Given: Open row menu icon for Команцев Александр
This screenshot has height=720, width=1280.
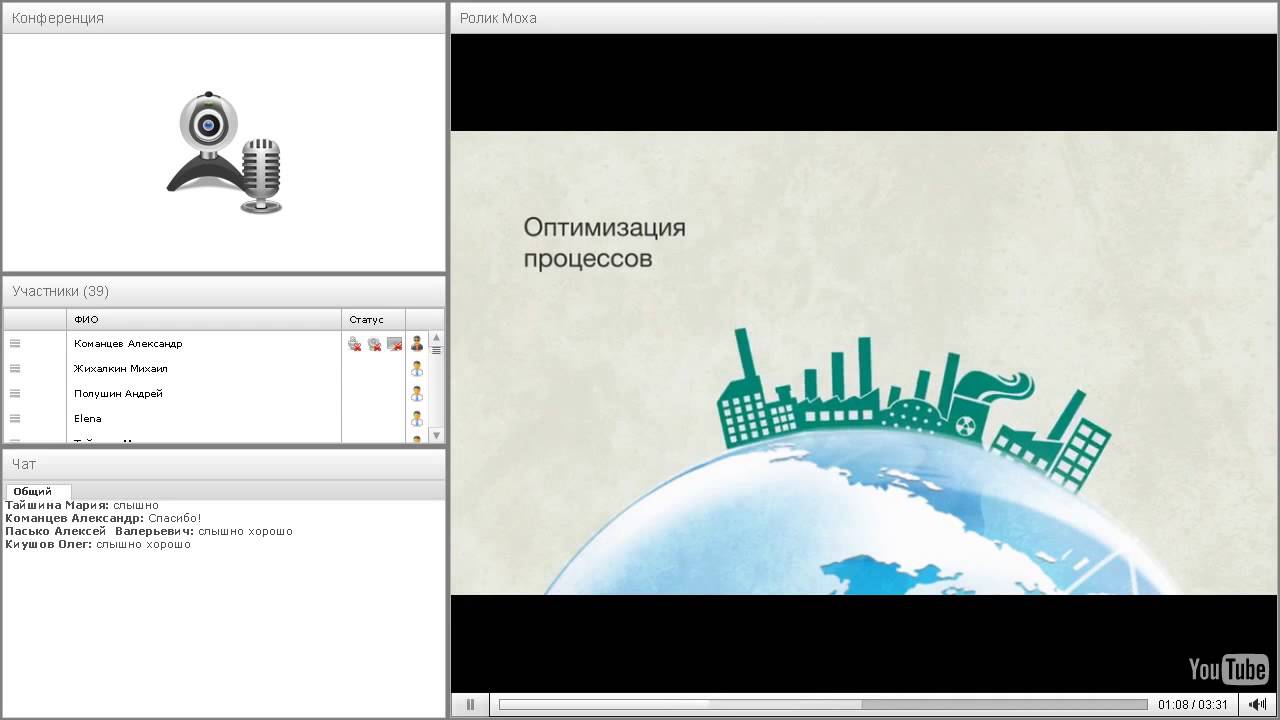Looking at the screenshot, I should pyautogui.click(x=15, y=343).
